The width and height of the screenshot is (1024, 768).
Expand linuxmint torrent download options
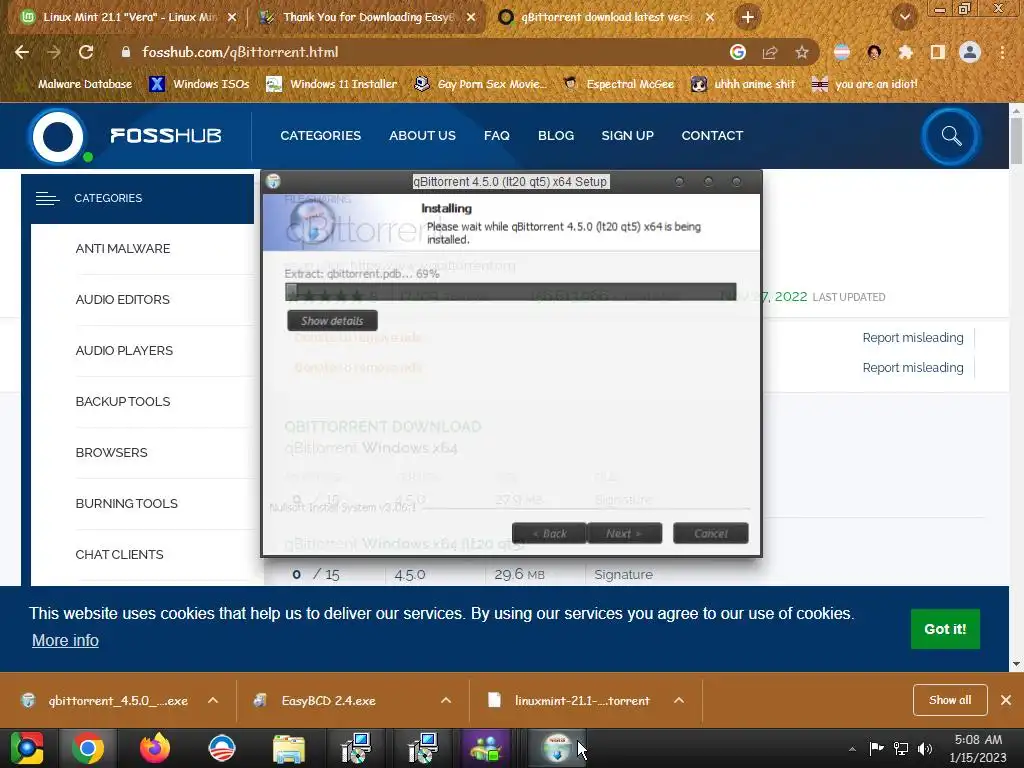pos(679,701)
